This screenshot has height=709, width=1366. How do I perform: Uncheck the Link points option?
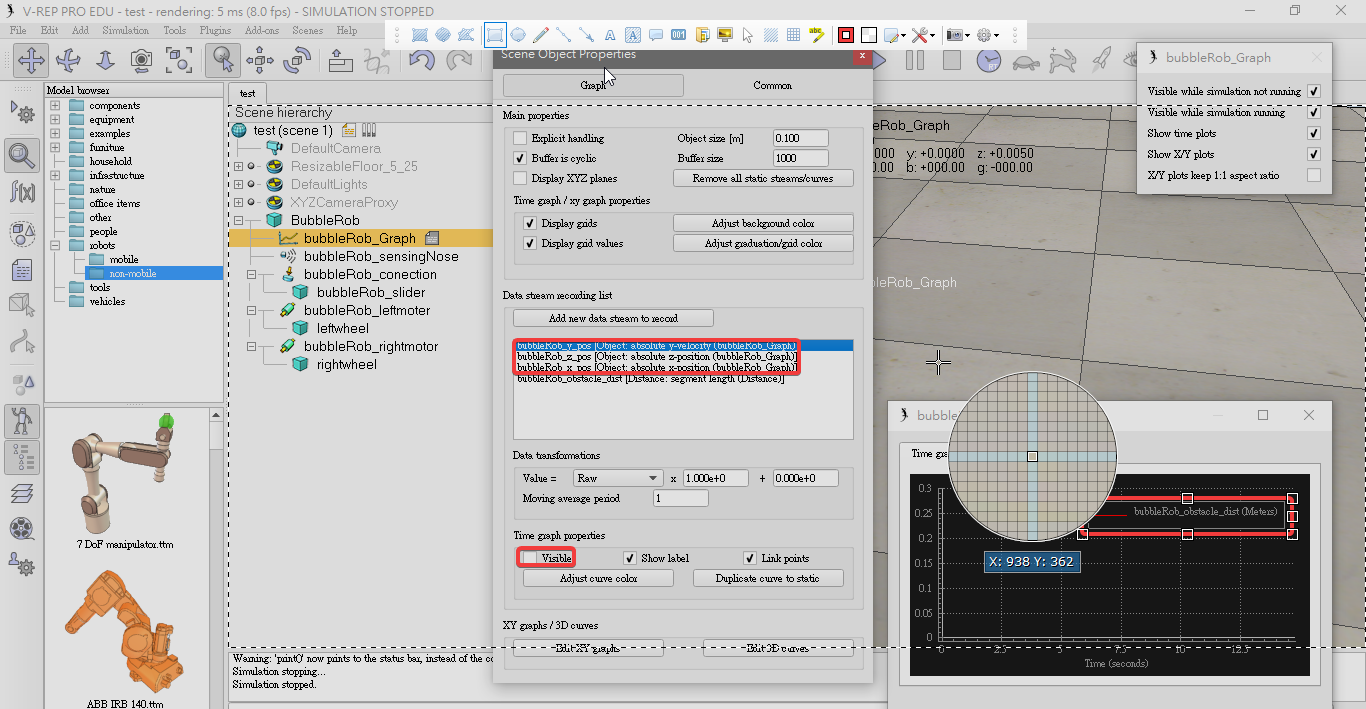coord(750,558)
